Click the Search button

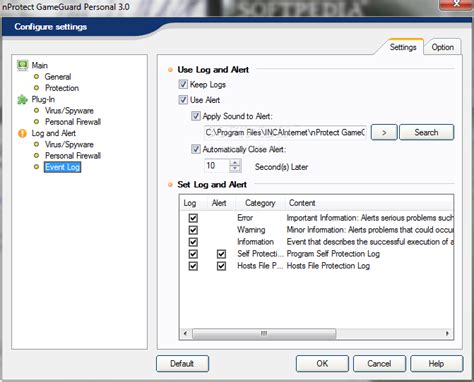pos(426,133)
